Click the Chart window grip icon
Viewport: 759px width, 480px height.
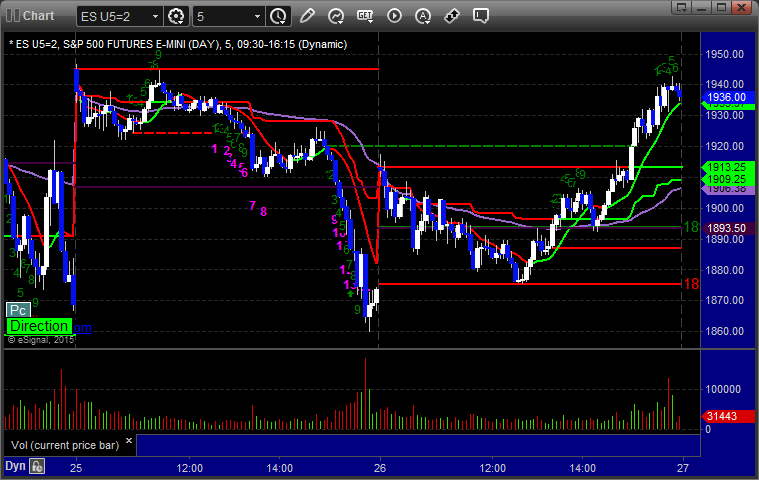click(x=13, y=15)
